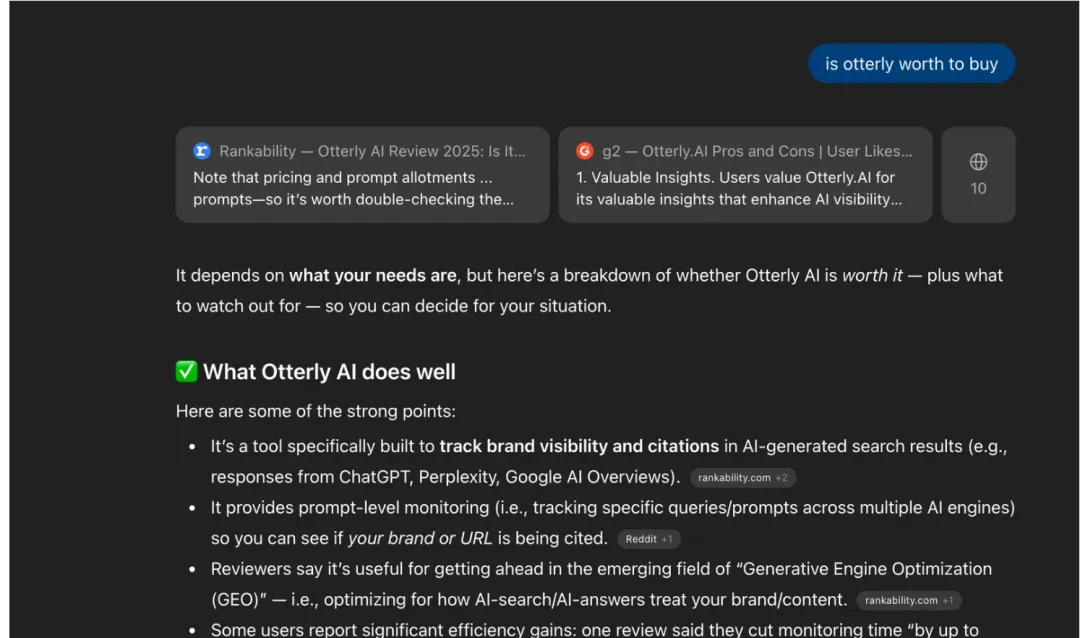This screenshot has height=638, width=1080.
Task: Expand the additional sources count showing 10
Action: point(978,188)
